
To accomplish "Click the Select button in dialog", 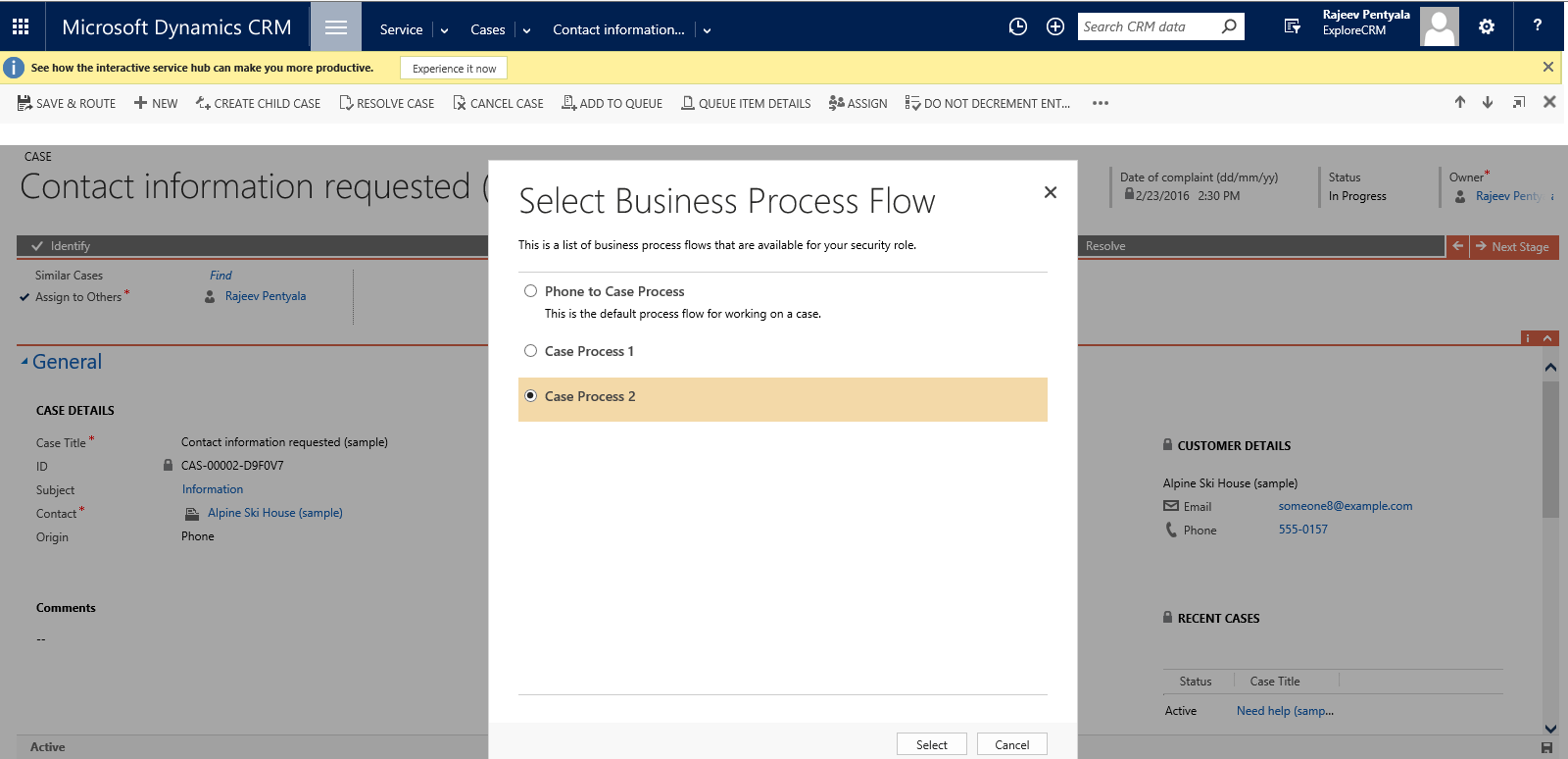I will pos(932,744).
